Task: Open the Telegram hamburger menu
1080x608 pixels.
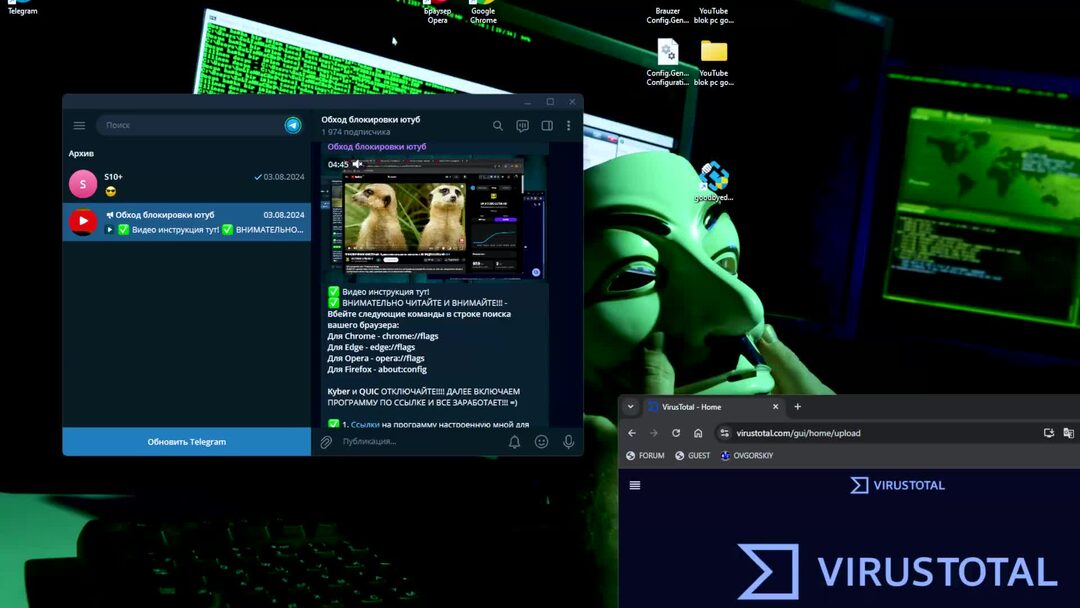Action: coord(79,125)
